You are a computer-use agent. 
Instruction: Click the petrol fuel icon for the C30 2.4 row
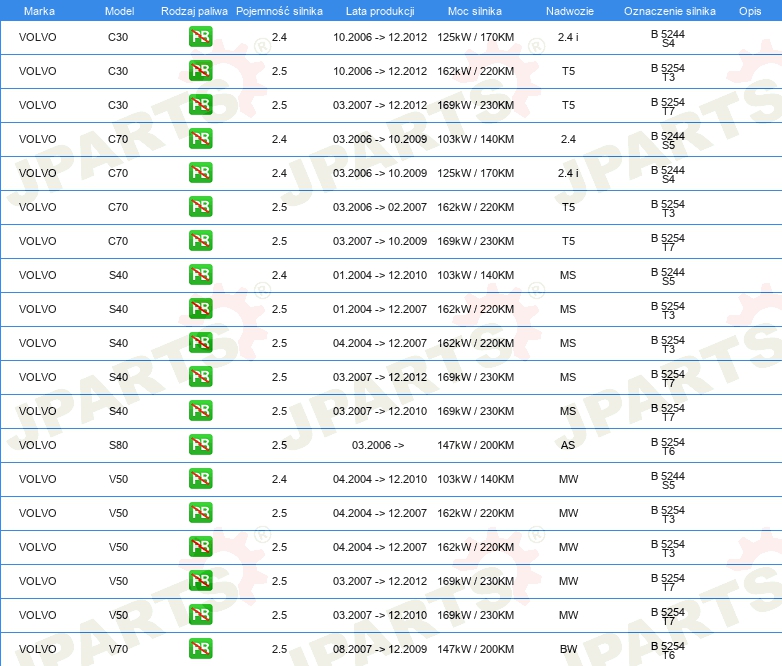(x=200, y=37)
